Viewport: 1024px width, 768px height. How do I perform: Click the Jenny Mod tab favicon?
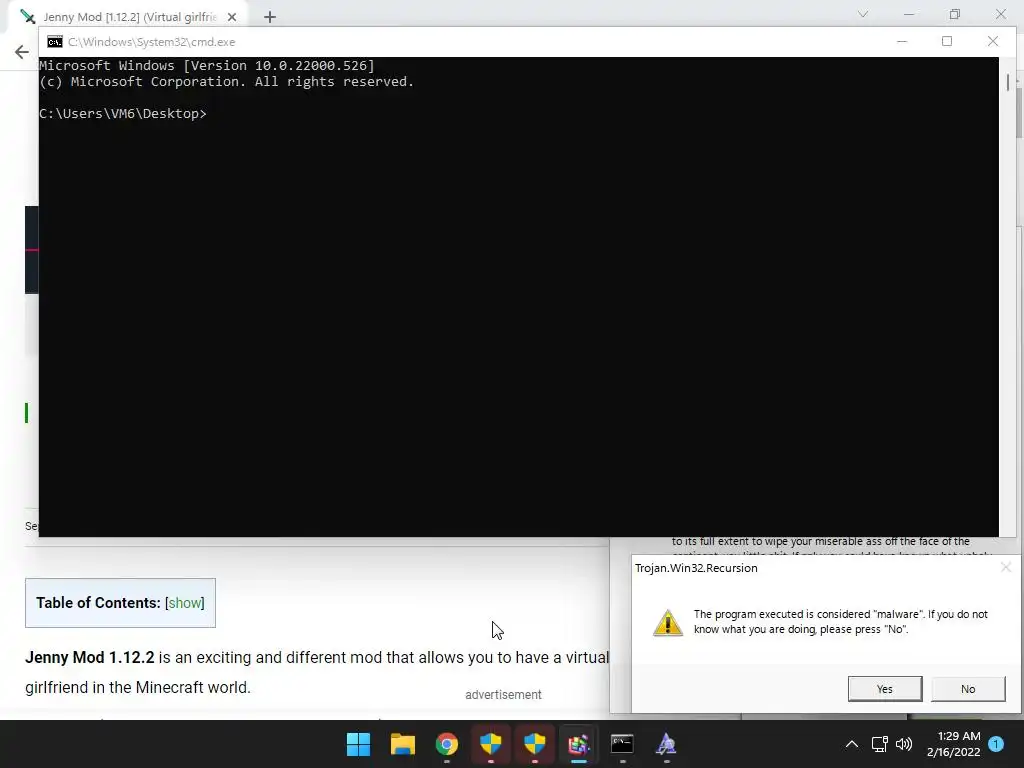pos(28,17)
